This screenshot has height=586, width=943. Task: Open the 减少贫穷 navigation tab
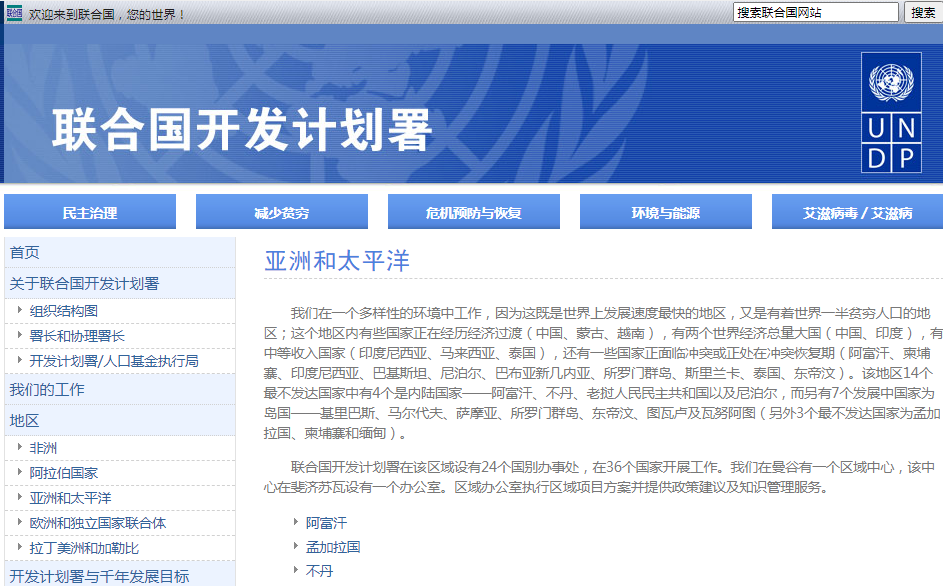(281, 212)
